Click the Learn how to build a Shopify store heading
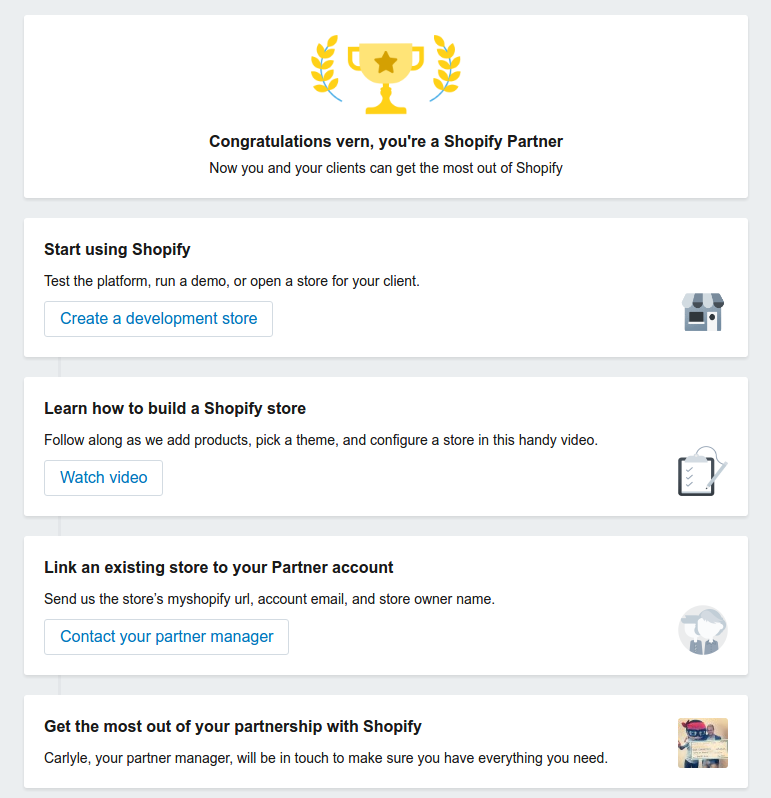Image resolution: width=771 pixels, height=798 pixels. pos(175,408)
